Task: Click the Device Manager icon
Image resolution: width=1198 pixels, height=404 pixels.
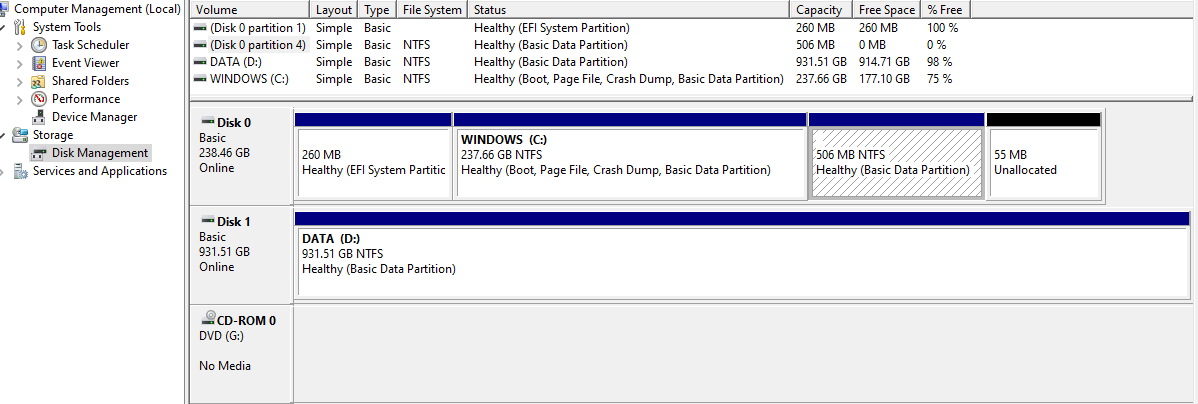Action: [39, 117]
